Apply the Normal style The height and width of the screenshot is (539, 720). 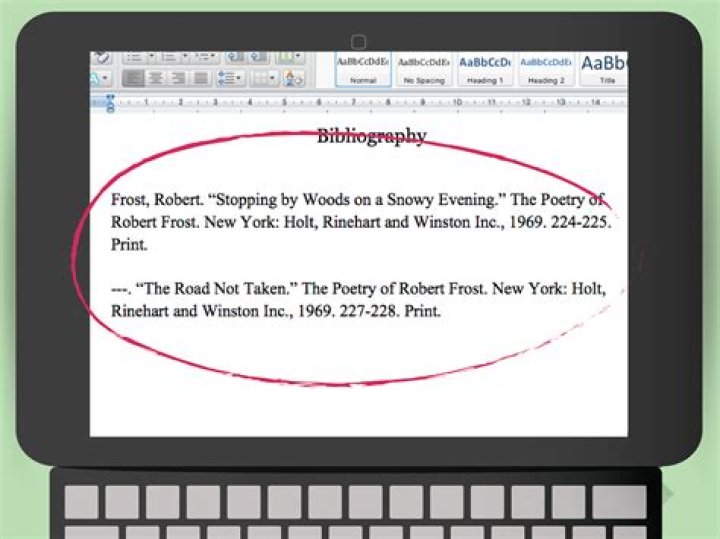coord(363,69)
